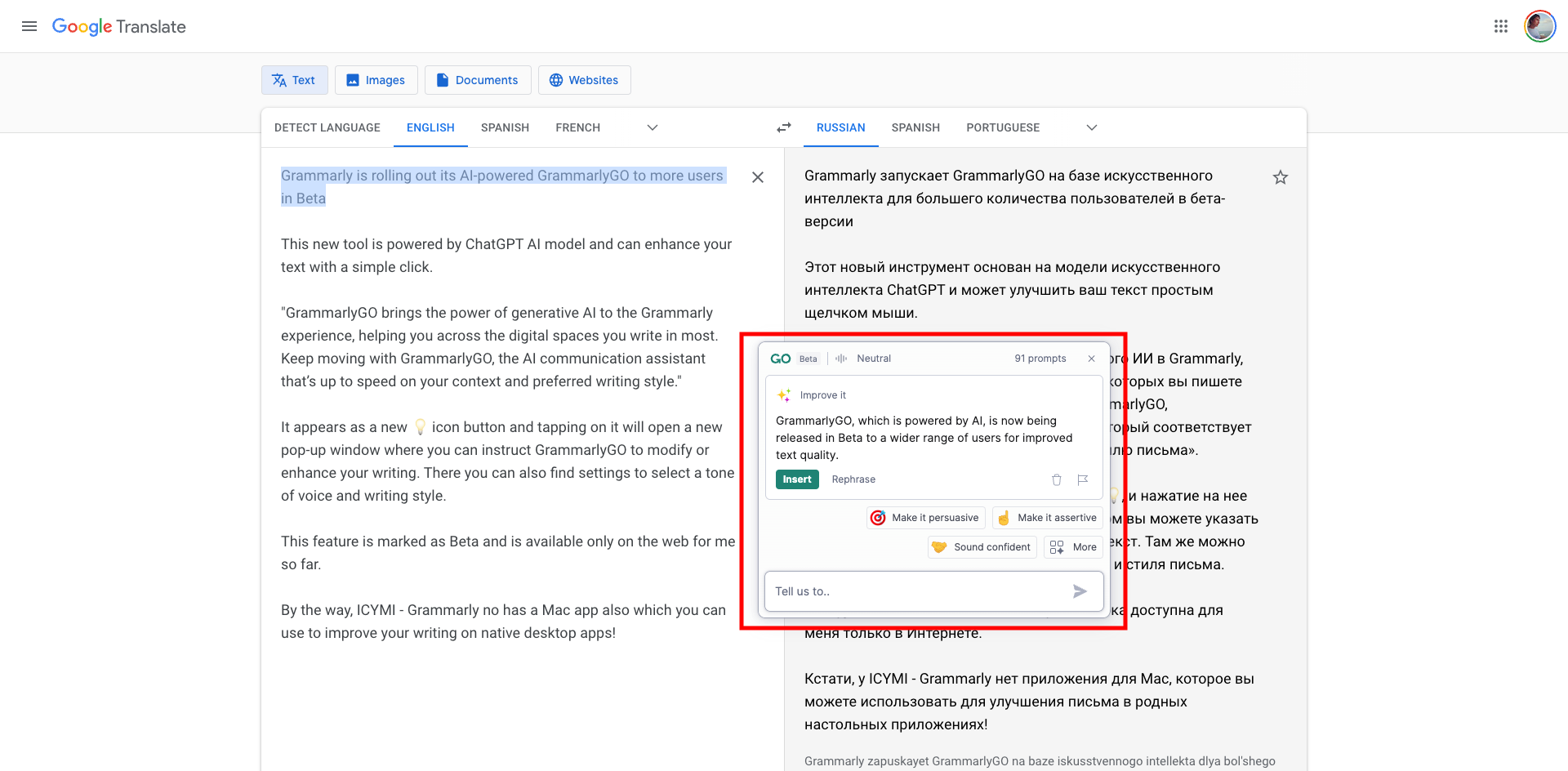
Task: Save translation with the star icon
Action: coord(1281,177)
